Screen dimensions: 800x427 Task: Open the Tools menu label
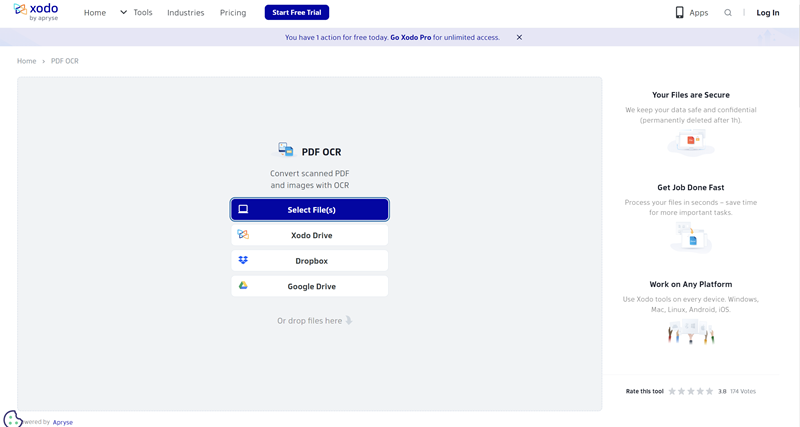(143, 12)
